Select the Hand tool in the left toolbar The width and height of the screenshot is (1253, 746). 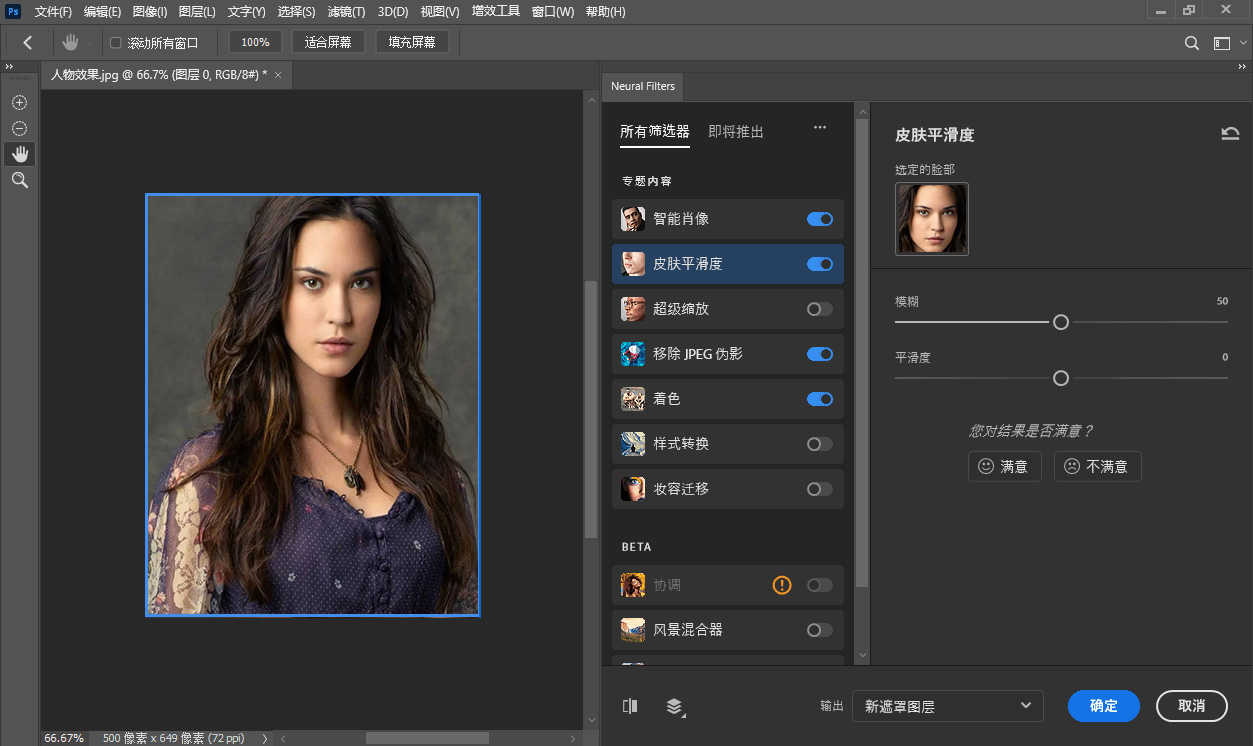(19, 154)
